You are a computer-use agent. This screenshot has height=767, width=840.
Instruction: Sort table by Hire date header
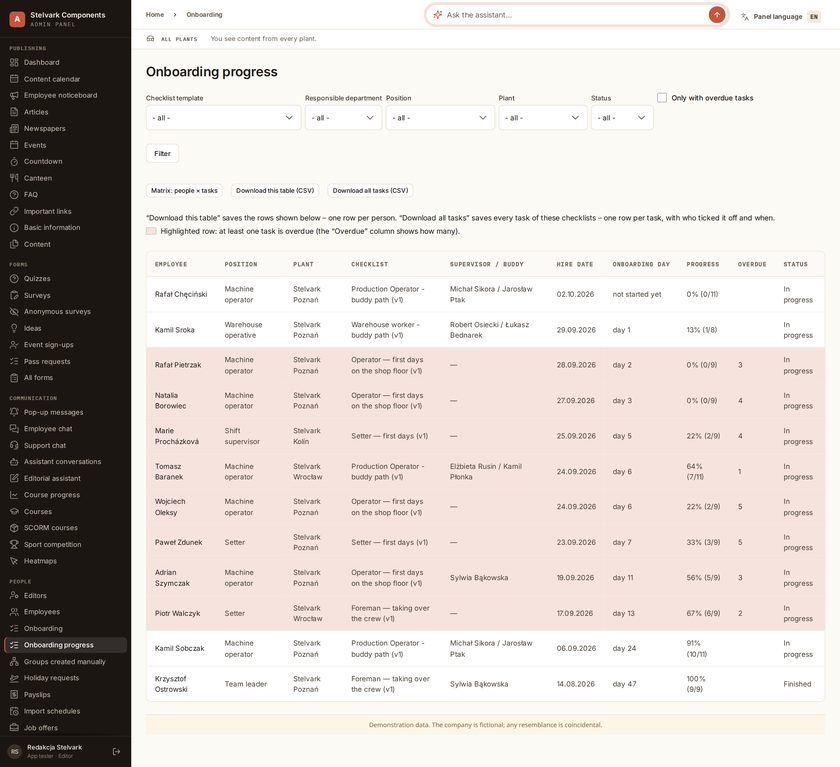[575, 265]
